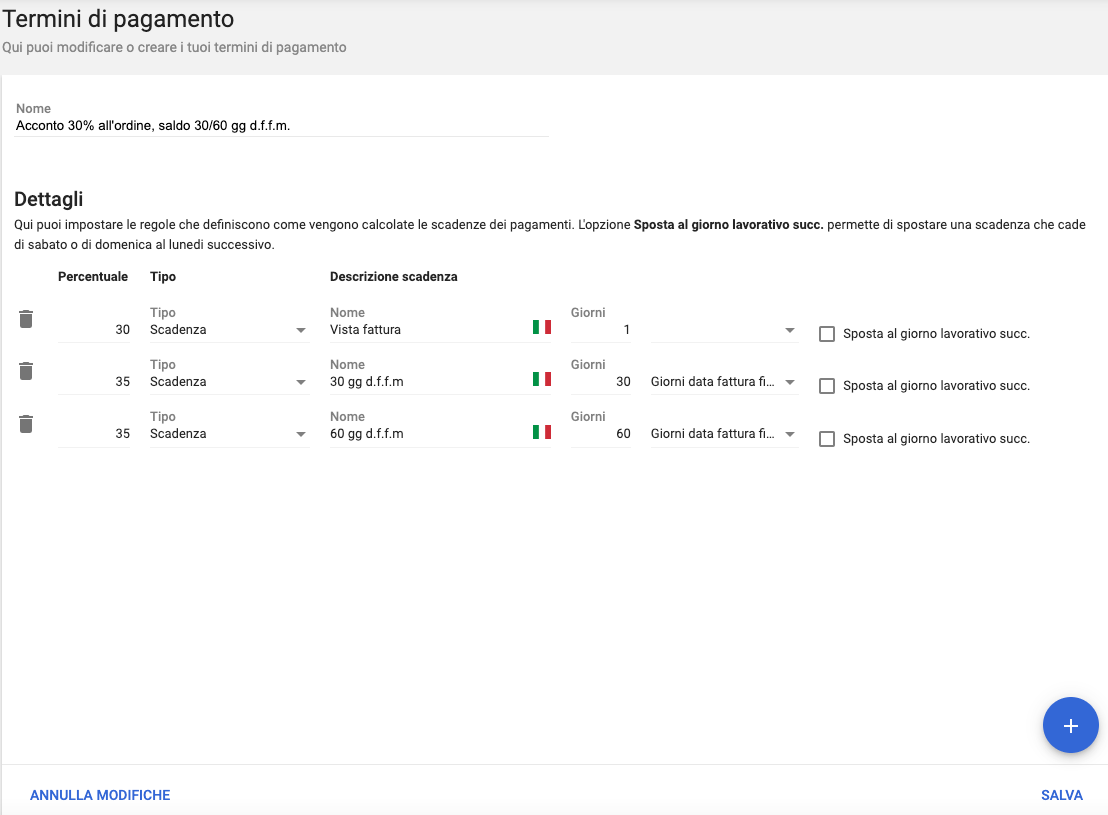Edit the Giorni value of 60

[x=602, y=434]
